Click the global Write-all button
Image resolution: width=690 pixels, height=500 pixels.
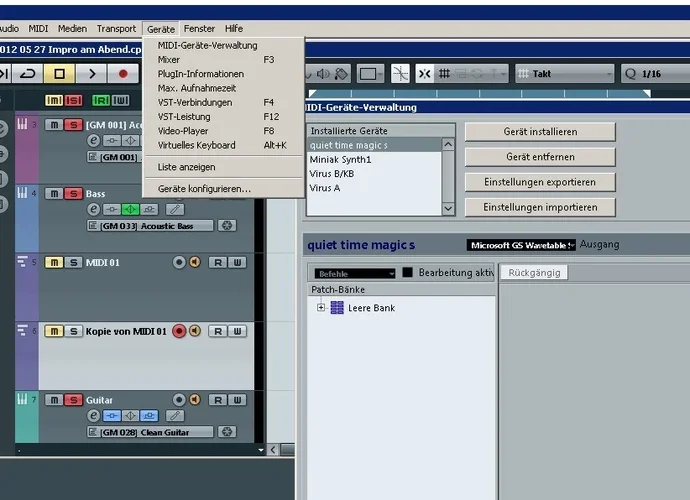120,100
